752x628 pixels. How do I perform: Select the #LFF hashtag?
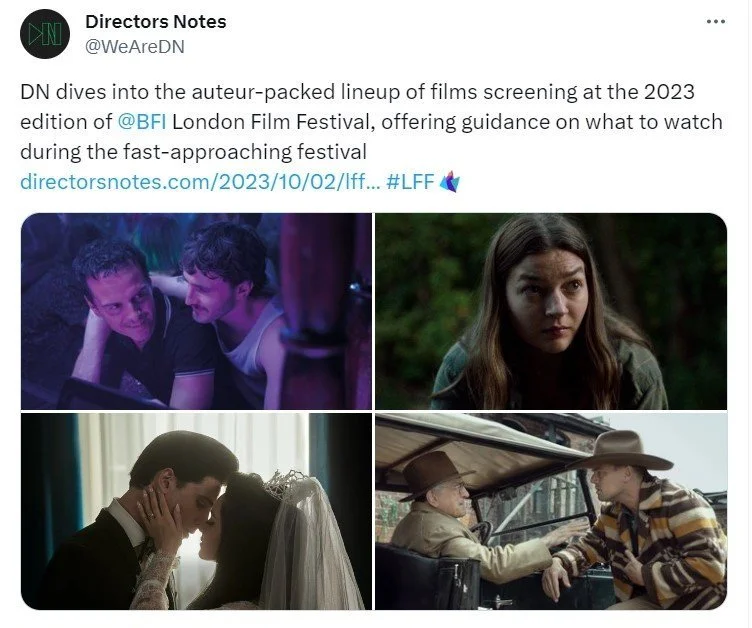pos(410,182)
